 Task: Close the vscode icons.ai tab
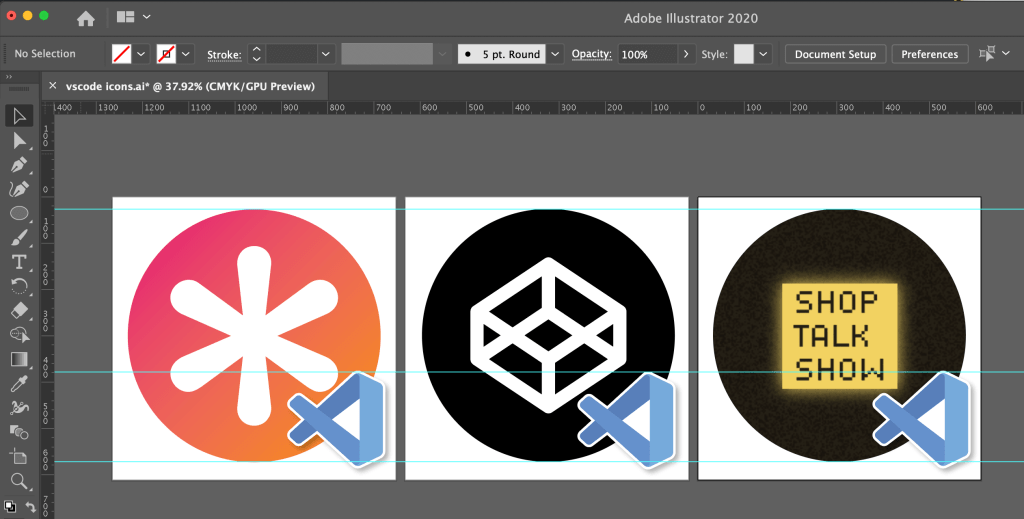[53, 86]
